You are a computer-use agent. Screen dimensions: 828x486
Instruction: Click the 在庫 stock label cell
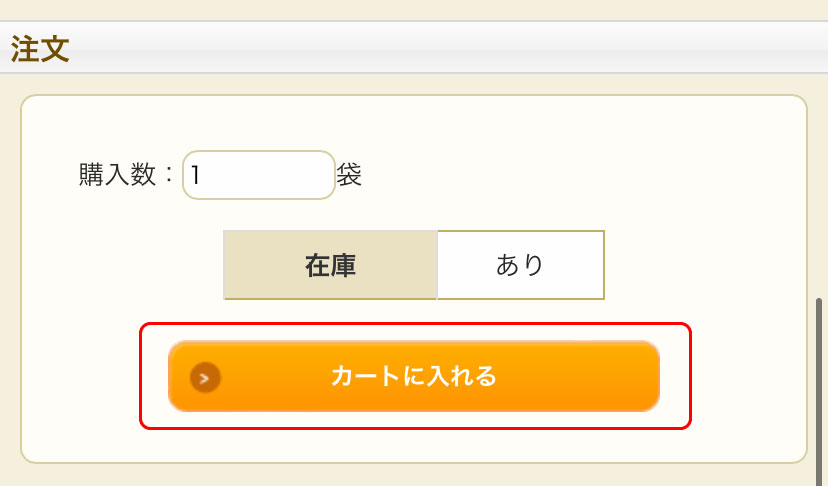(331, 265)
